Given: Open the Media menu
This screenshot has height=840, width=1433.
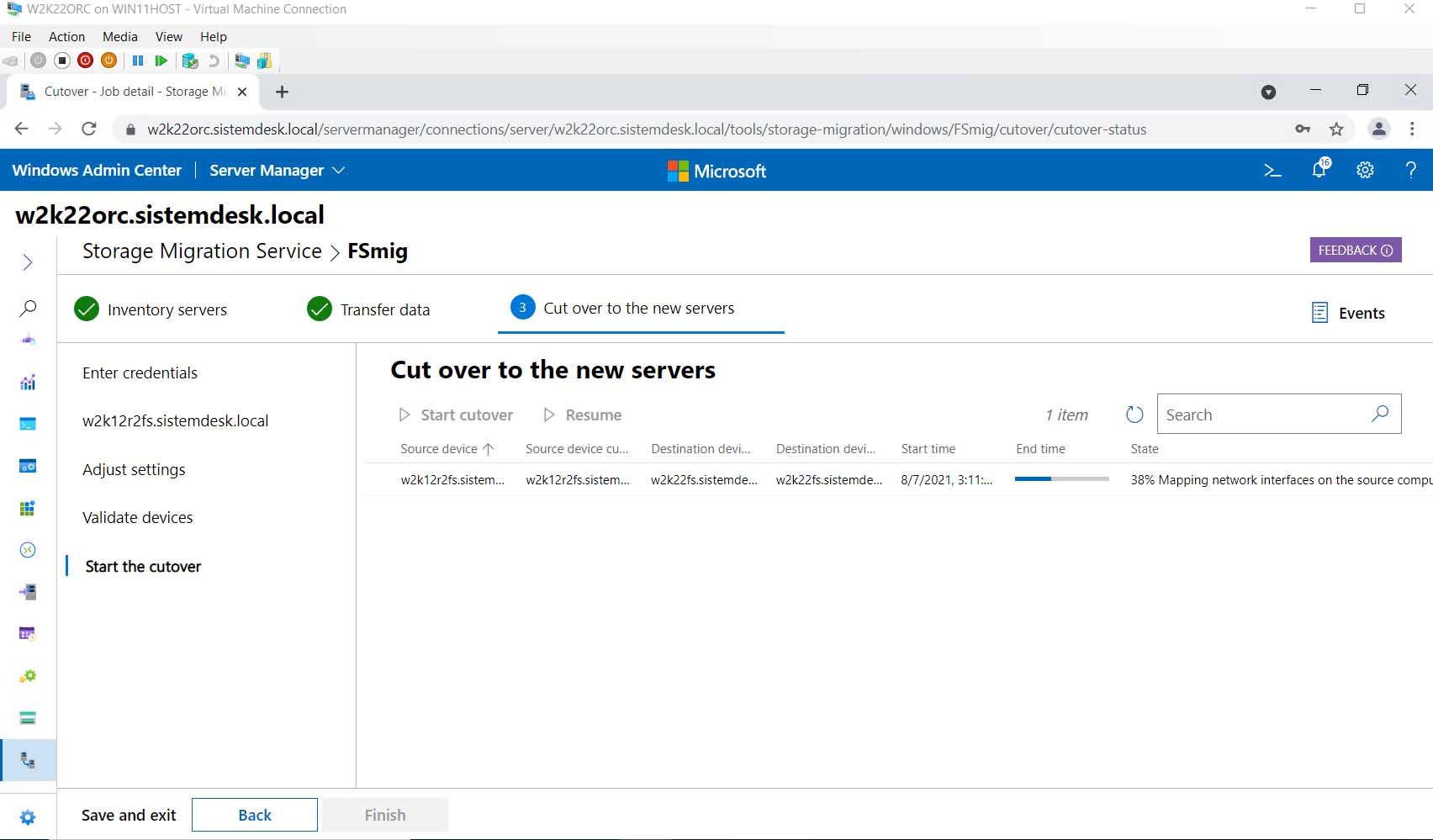Looking at the screenshot, I should tap(120, 37).
